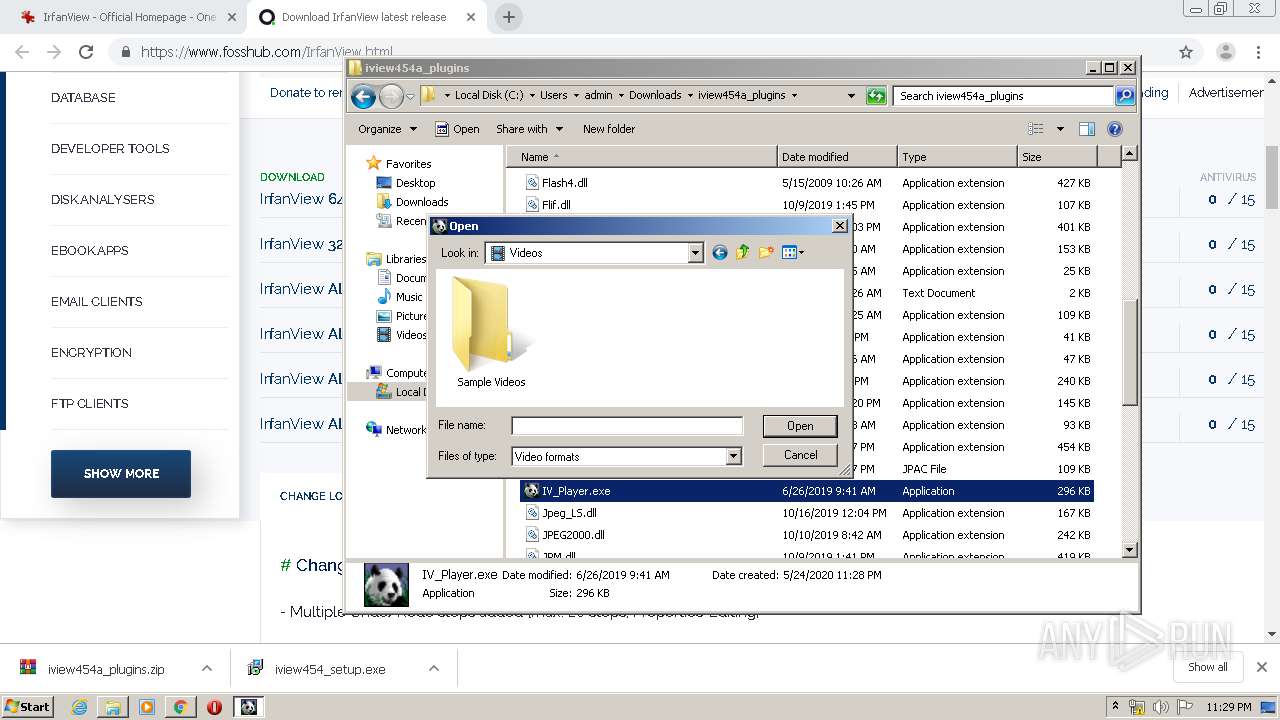Open Desktop in navigation pane
The width and height of the screenshot is (1280, 720).
[x=415, y=183]
